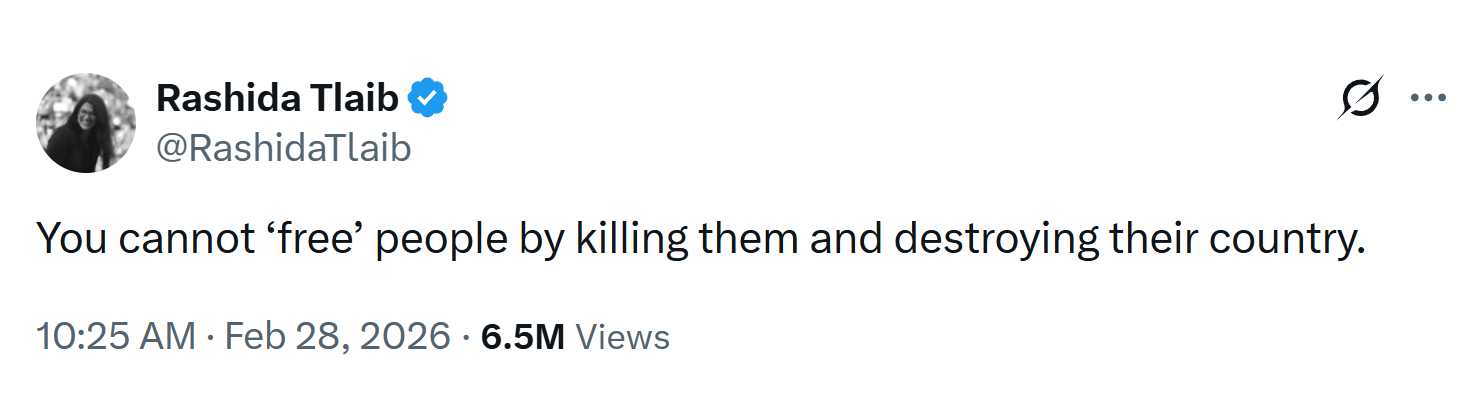Screen dimensions: 1483x403
Task: Open the Rashida Tlaib display name link
Action: (278, 98)
